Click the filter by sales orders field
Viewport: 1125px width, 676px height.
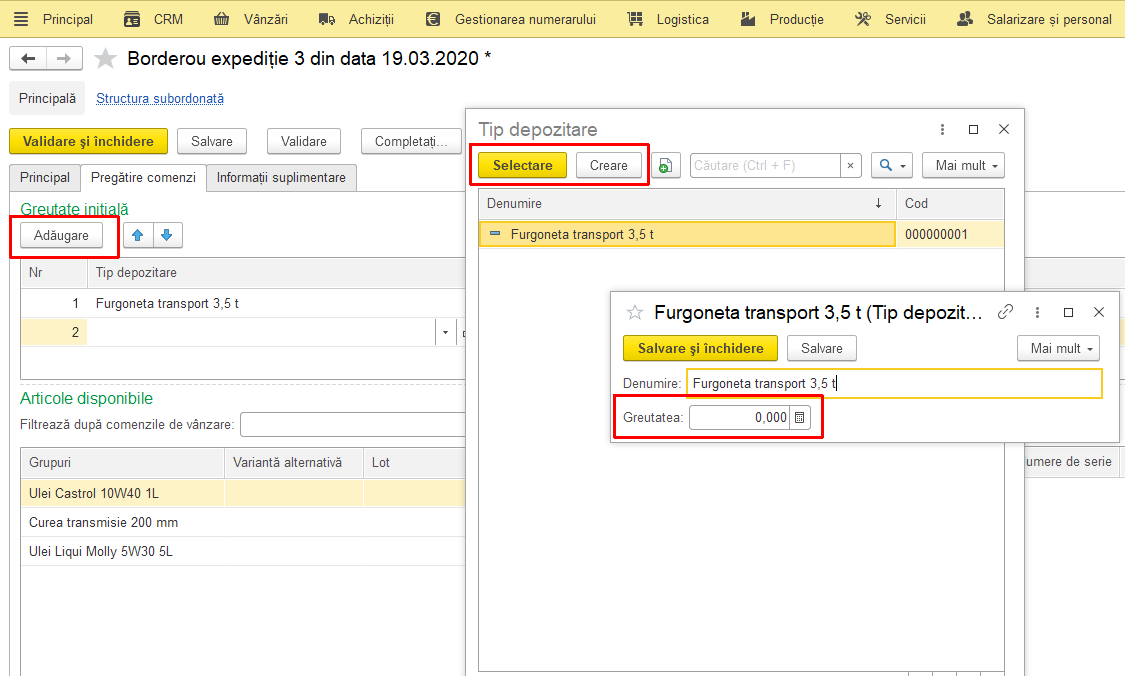point(353,424)
